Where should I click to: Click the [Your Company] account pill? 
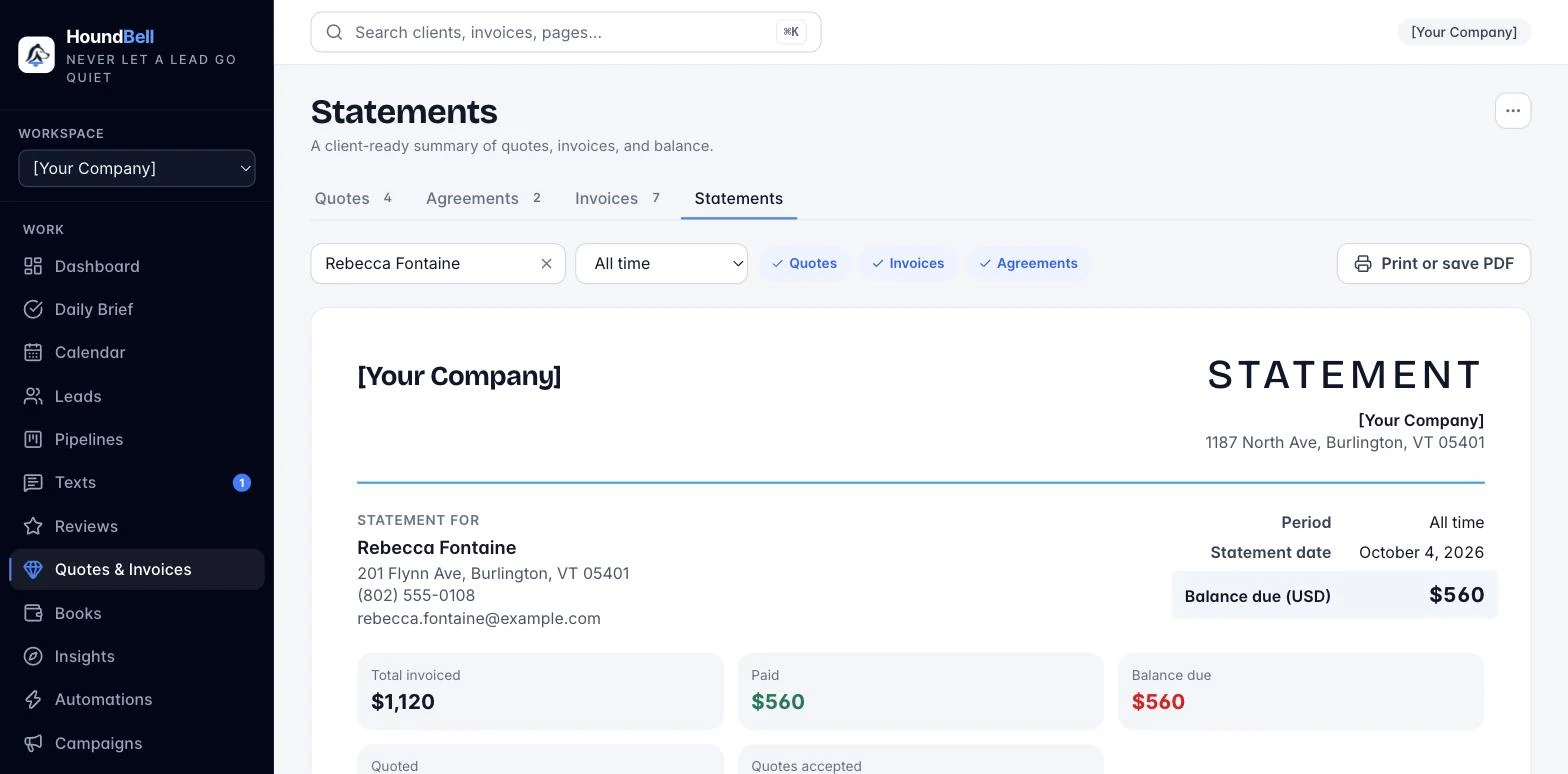(1464, 32)
